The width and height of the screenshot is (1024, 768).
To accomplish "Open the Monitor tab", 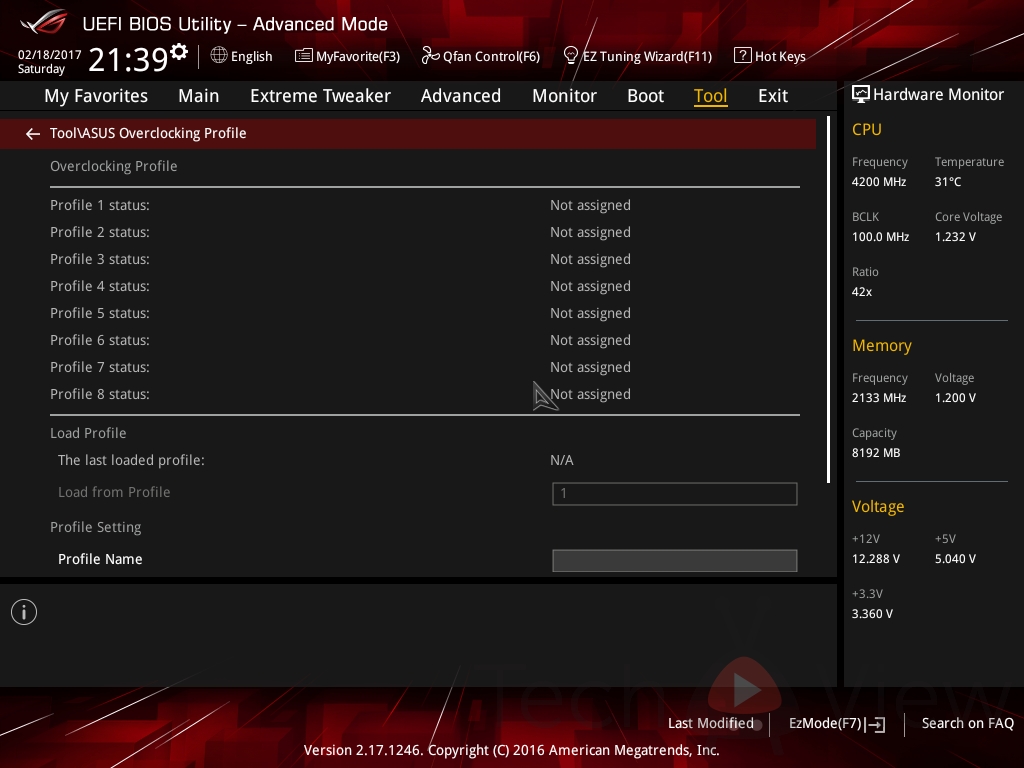I will coord(564,96).
